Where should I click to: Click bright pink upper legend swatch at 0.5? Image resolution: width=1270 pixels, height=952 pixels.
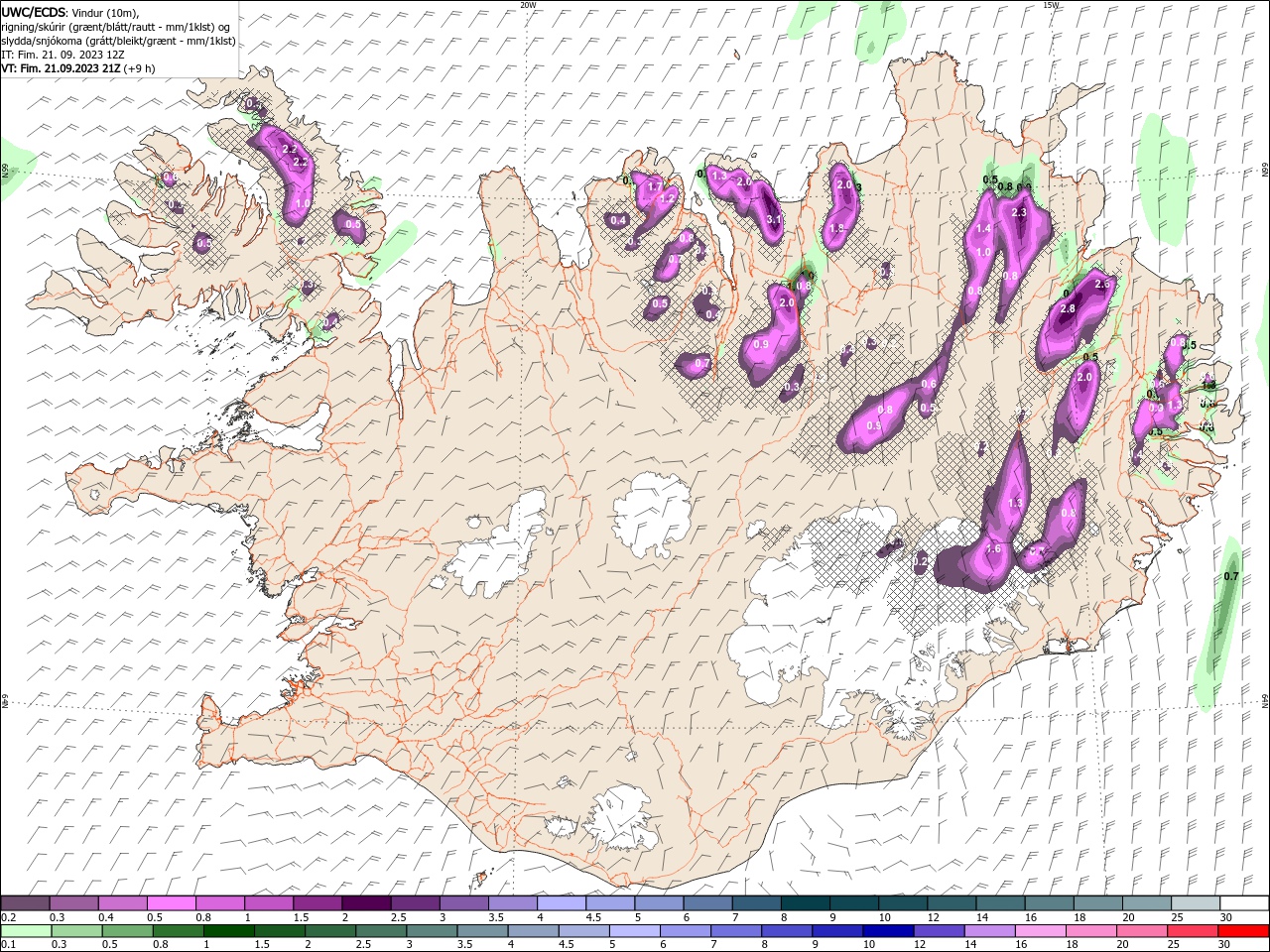[x=171, y=902]
